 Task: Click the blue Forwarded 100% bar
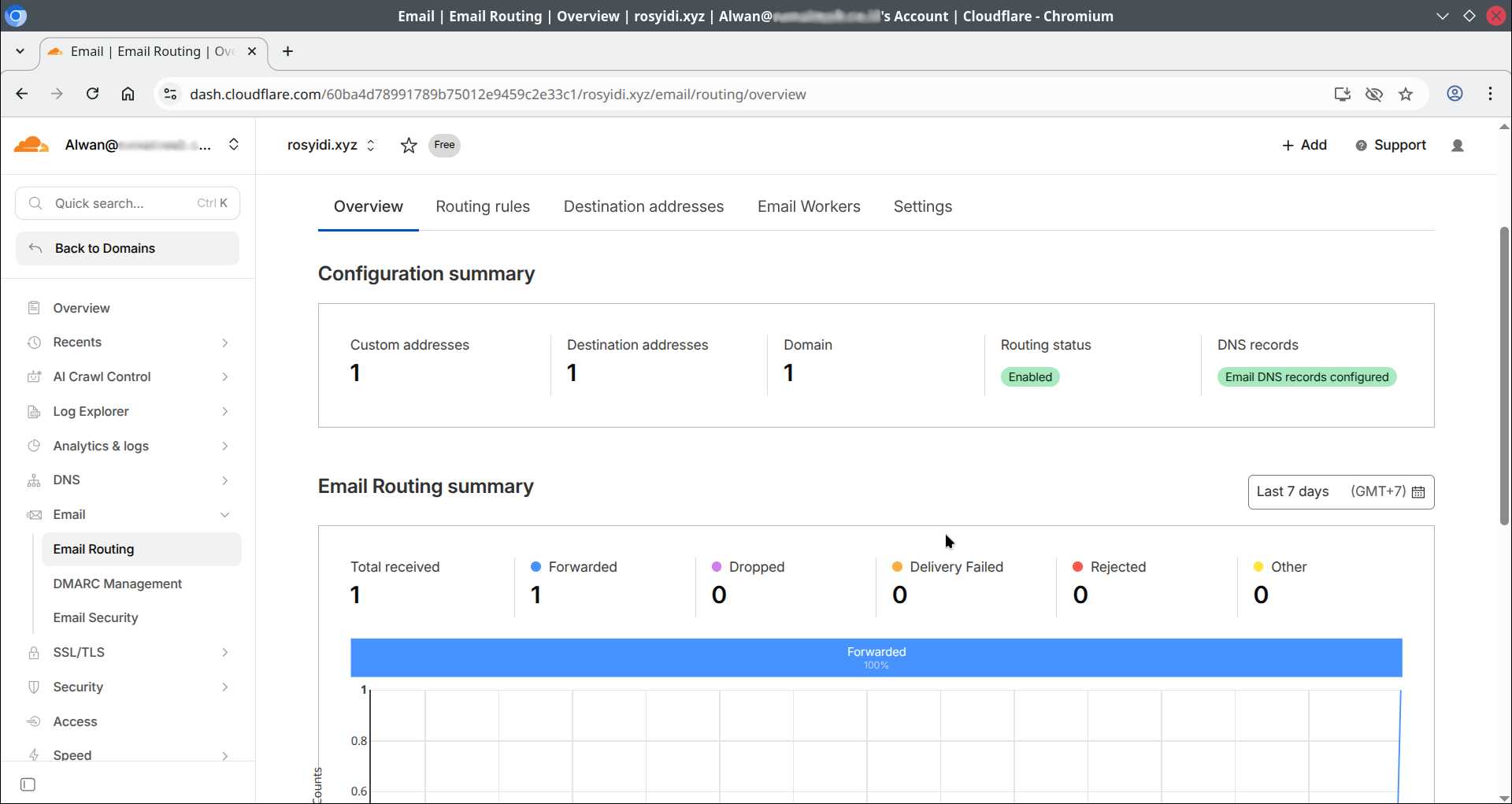(x=876, y=658)
